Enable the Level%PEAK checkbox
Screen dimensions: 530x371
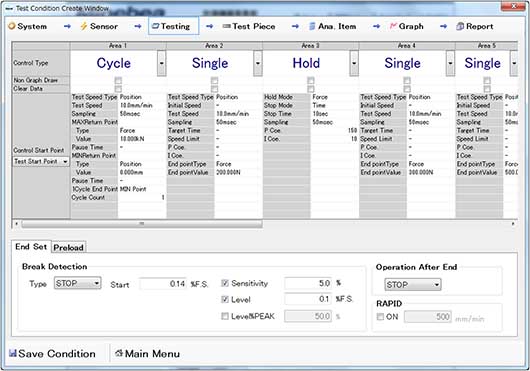point(225,316)
